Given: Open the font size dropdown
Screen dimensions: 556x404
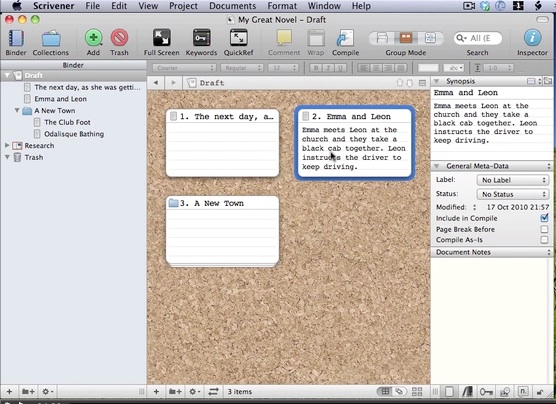Looking at the screenshot, I should pyautogui.click(x=283, y=68).
